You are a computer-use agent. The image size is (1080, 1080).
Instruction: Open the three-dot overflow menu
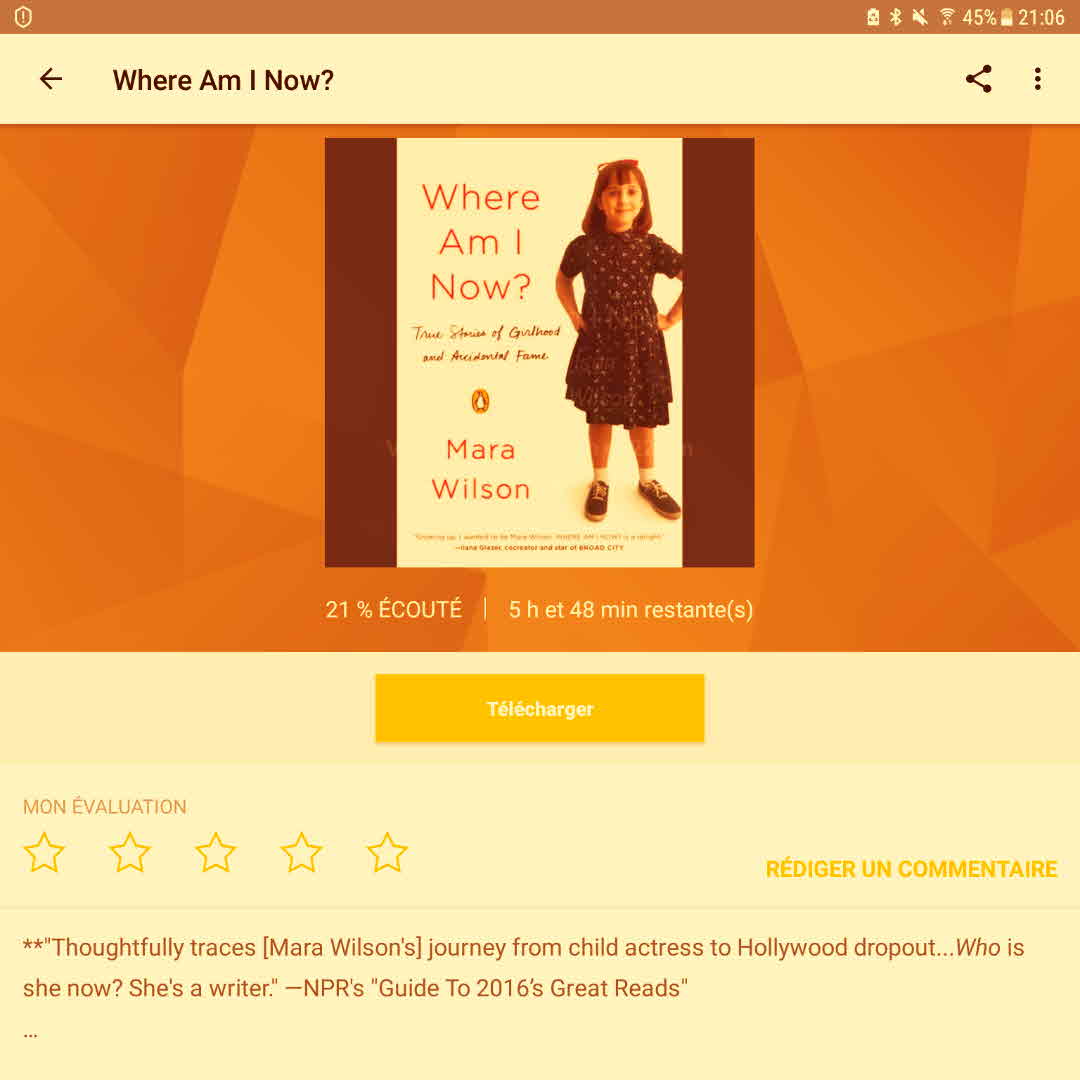click(1037, 79)
